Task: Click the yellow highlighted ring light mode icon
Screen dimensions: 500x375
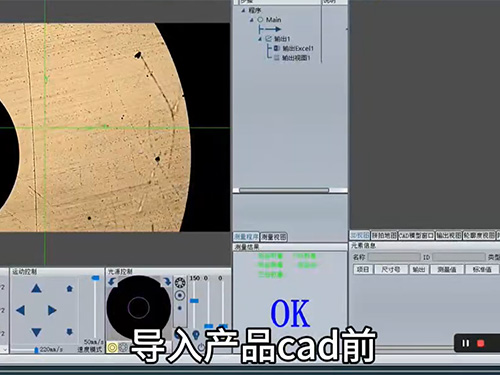Action: [x=112, y=348]
